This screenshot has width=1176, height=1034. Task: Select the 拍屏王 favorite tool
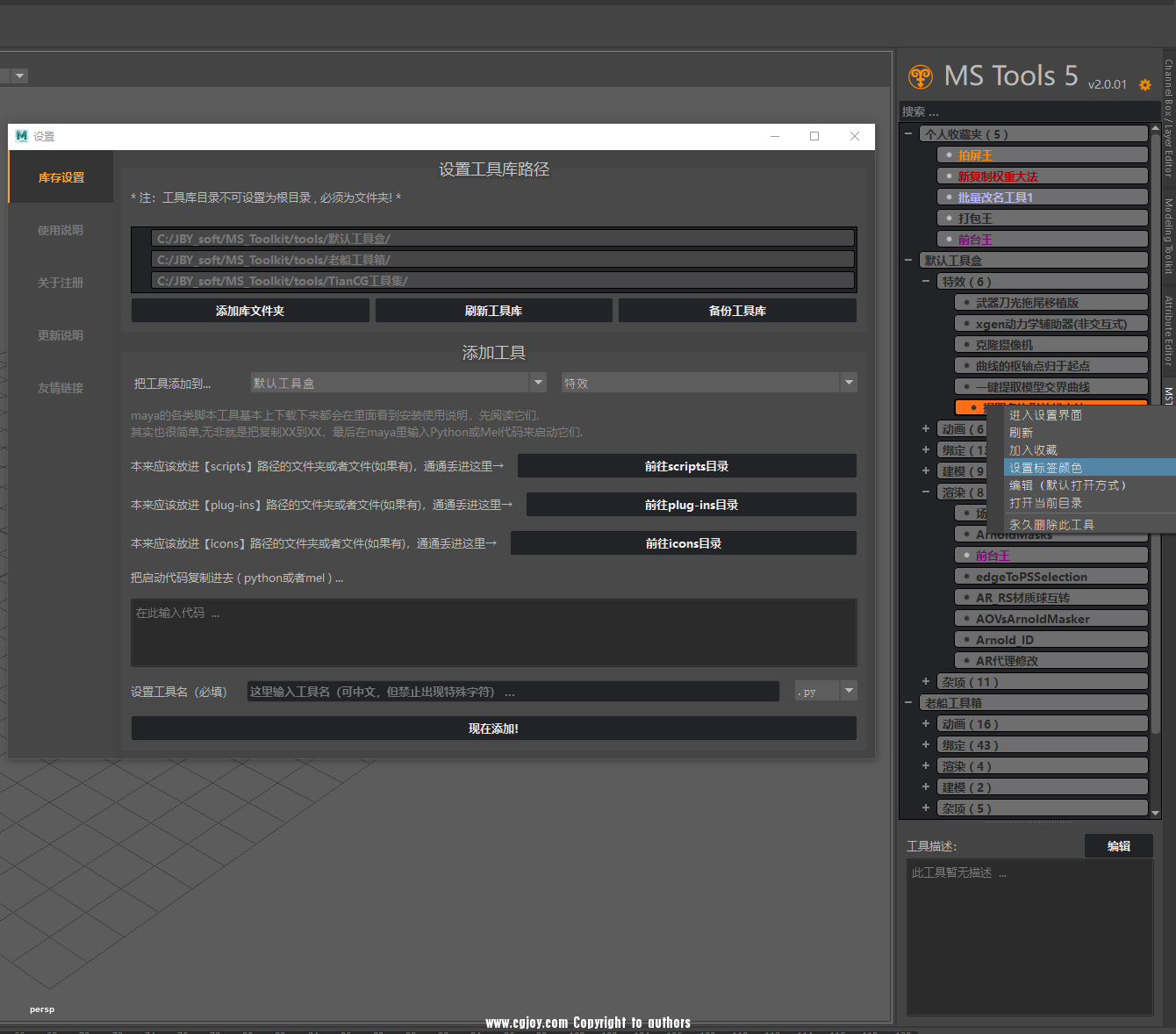pos(1043,155)
